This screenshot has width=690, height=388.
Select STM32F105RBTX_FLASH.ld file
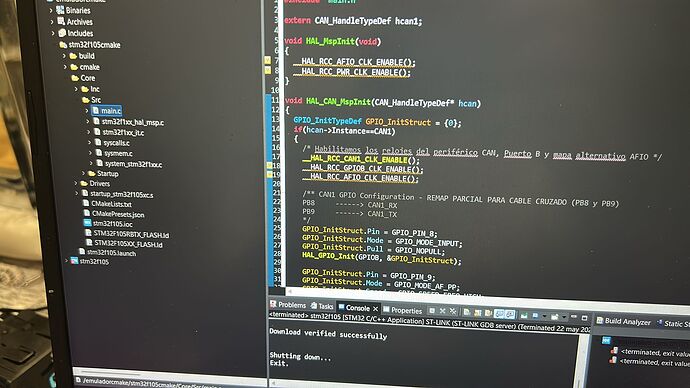coord(127,234)
